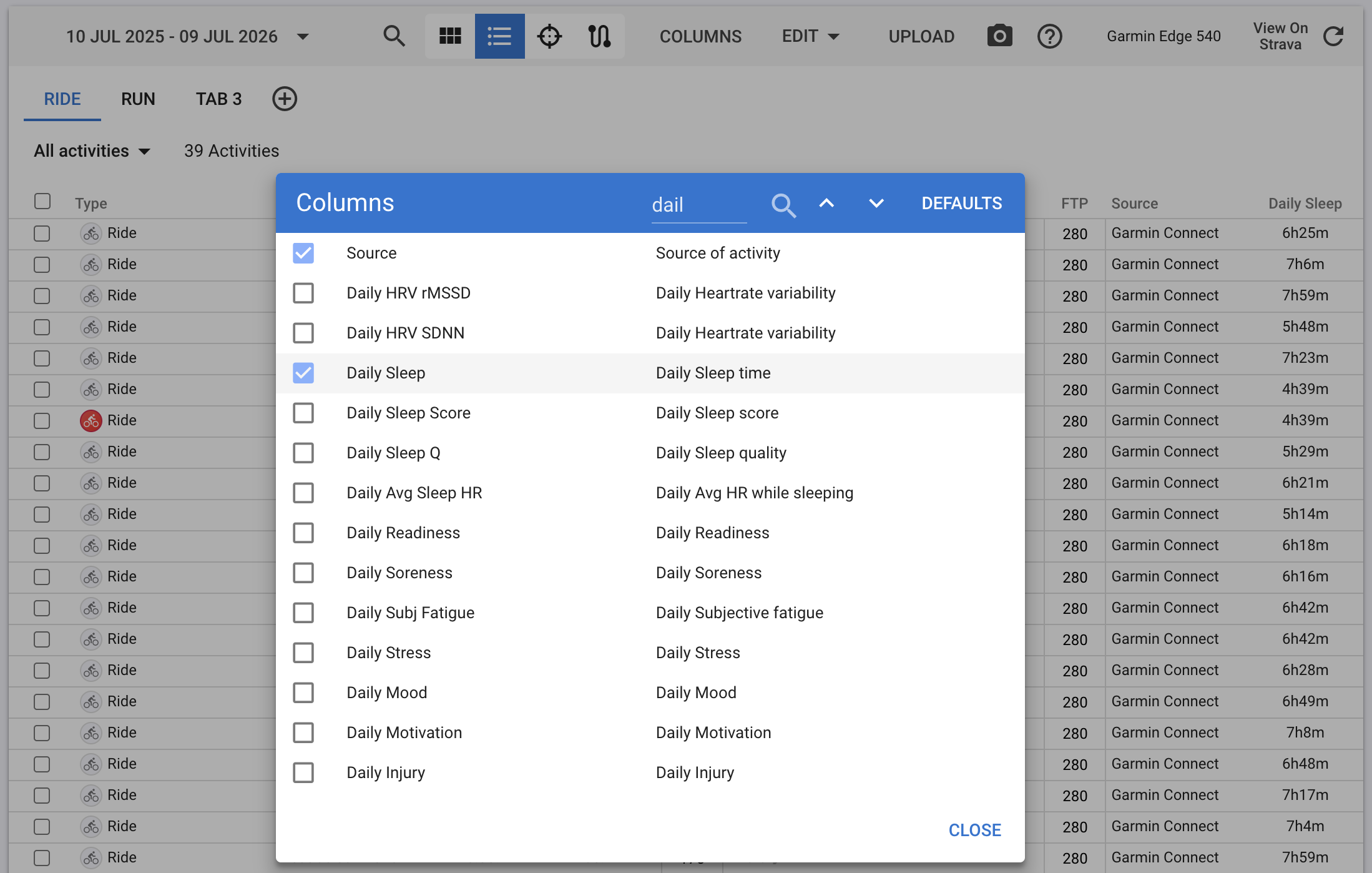This screenshot has width=1372, height=873.
Task: Switch to grid tile view
Action: click(x=450, y=36)
